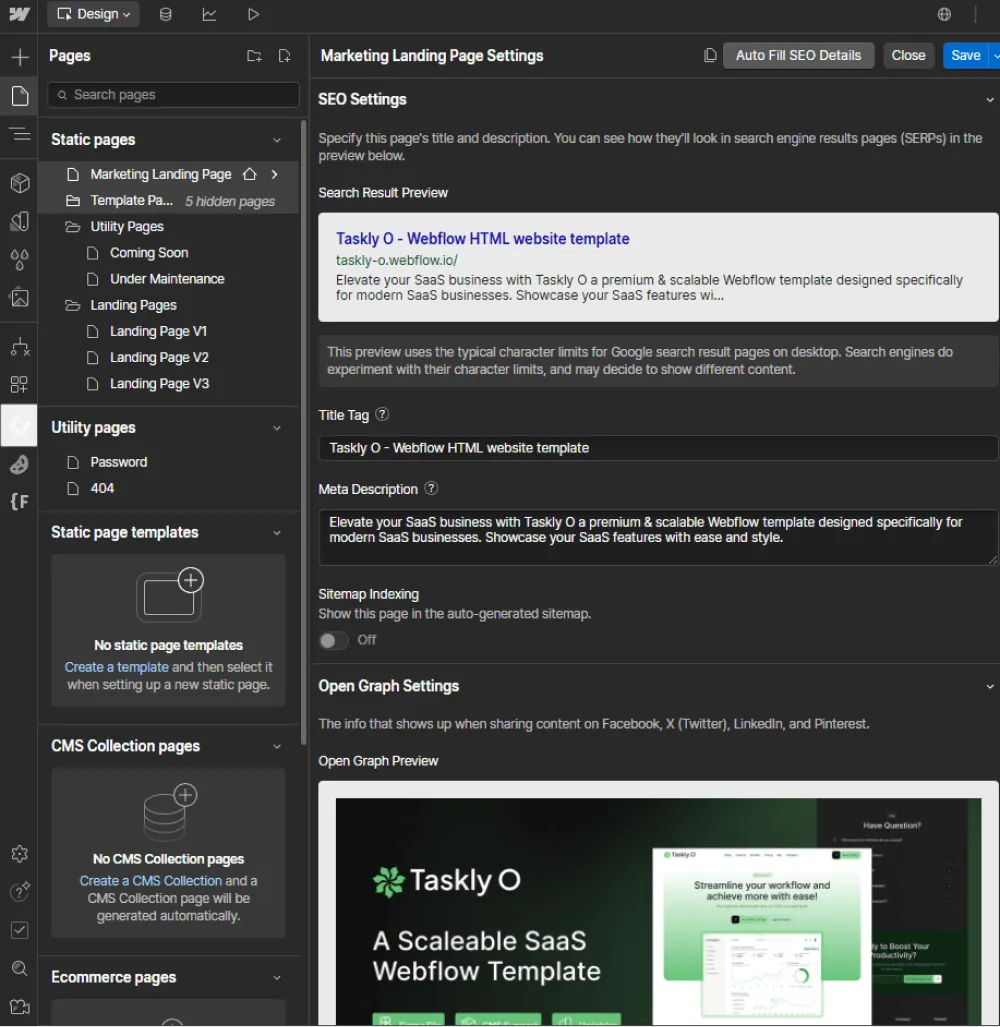Click the Create a template link
Viewport: 1000px width, 1027px height.
pos(116,667)
